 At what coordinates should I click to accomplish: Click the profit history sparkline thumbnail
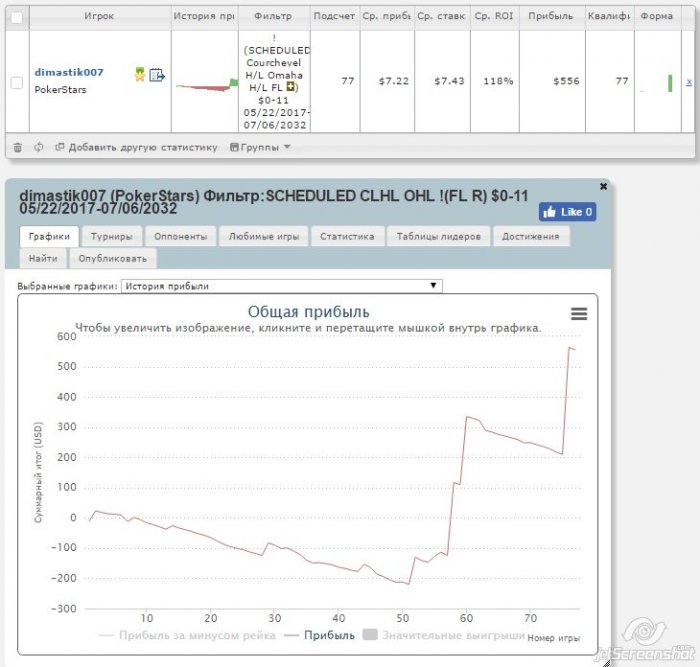[x=207, y=85]
